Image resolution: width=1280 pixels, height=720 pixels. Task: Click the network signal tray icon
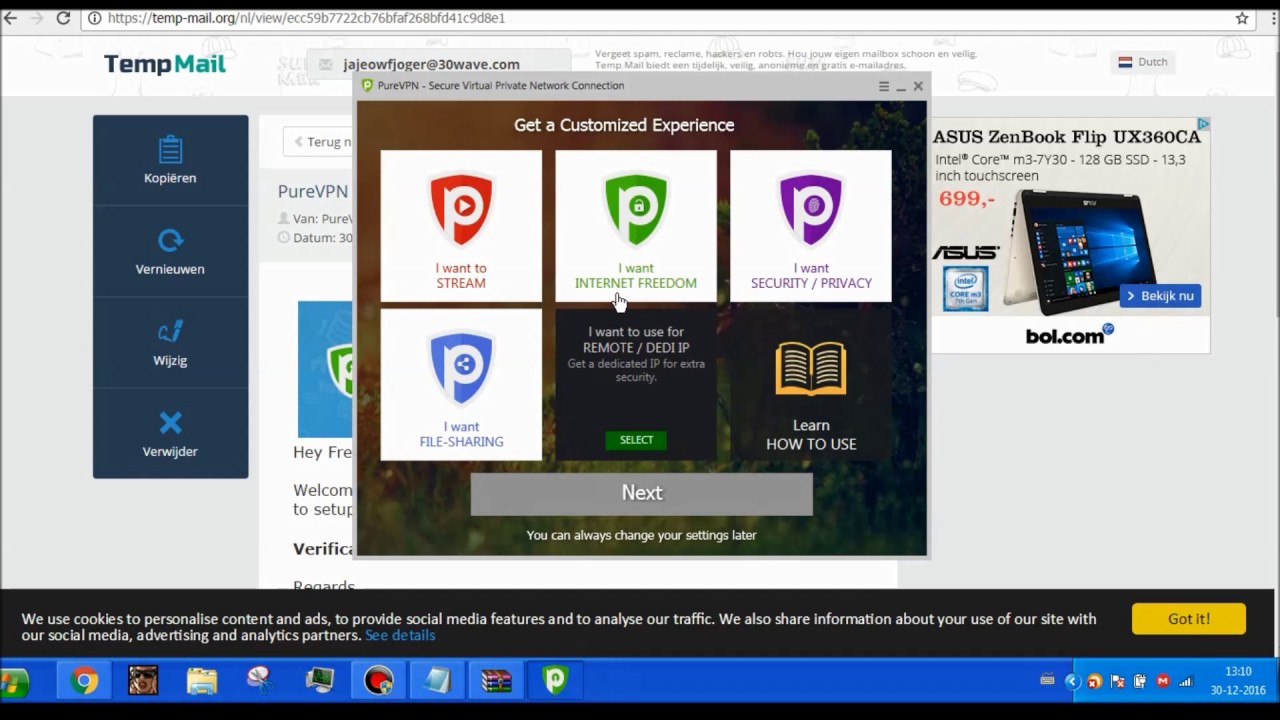(1186, 682)
